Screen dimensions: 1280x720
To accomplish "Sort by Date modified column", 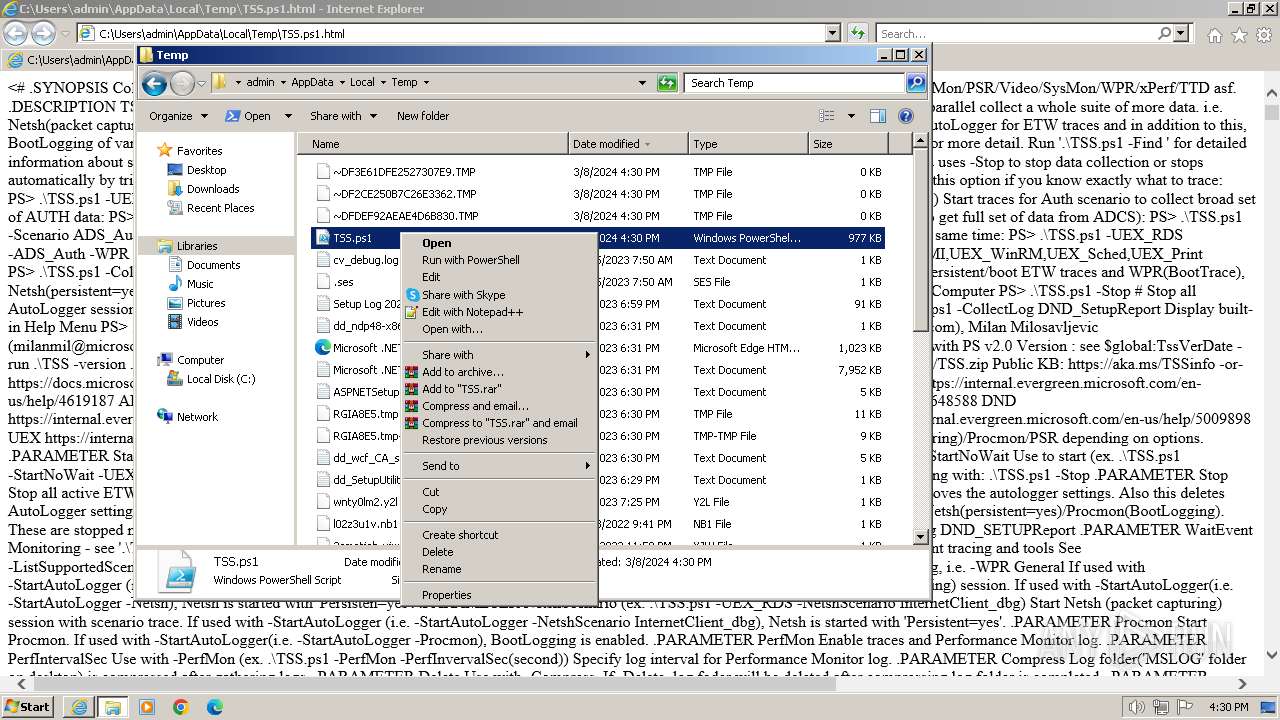I will pyautogui.click(x=627, y=144).
